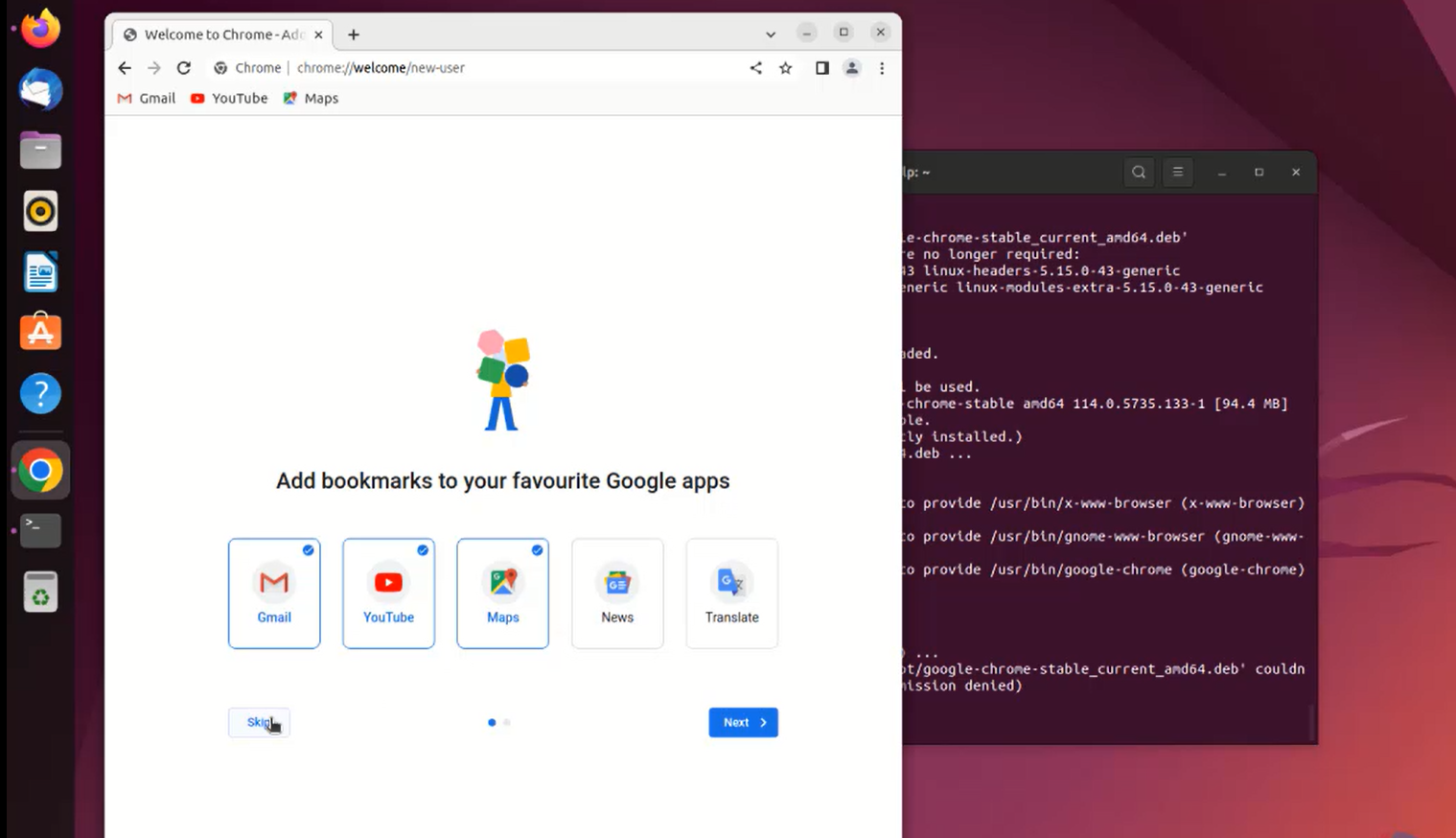Select the News app card

(x=617, y=594)
